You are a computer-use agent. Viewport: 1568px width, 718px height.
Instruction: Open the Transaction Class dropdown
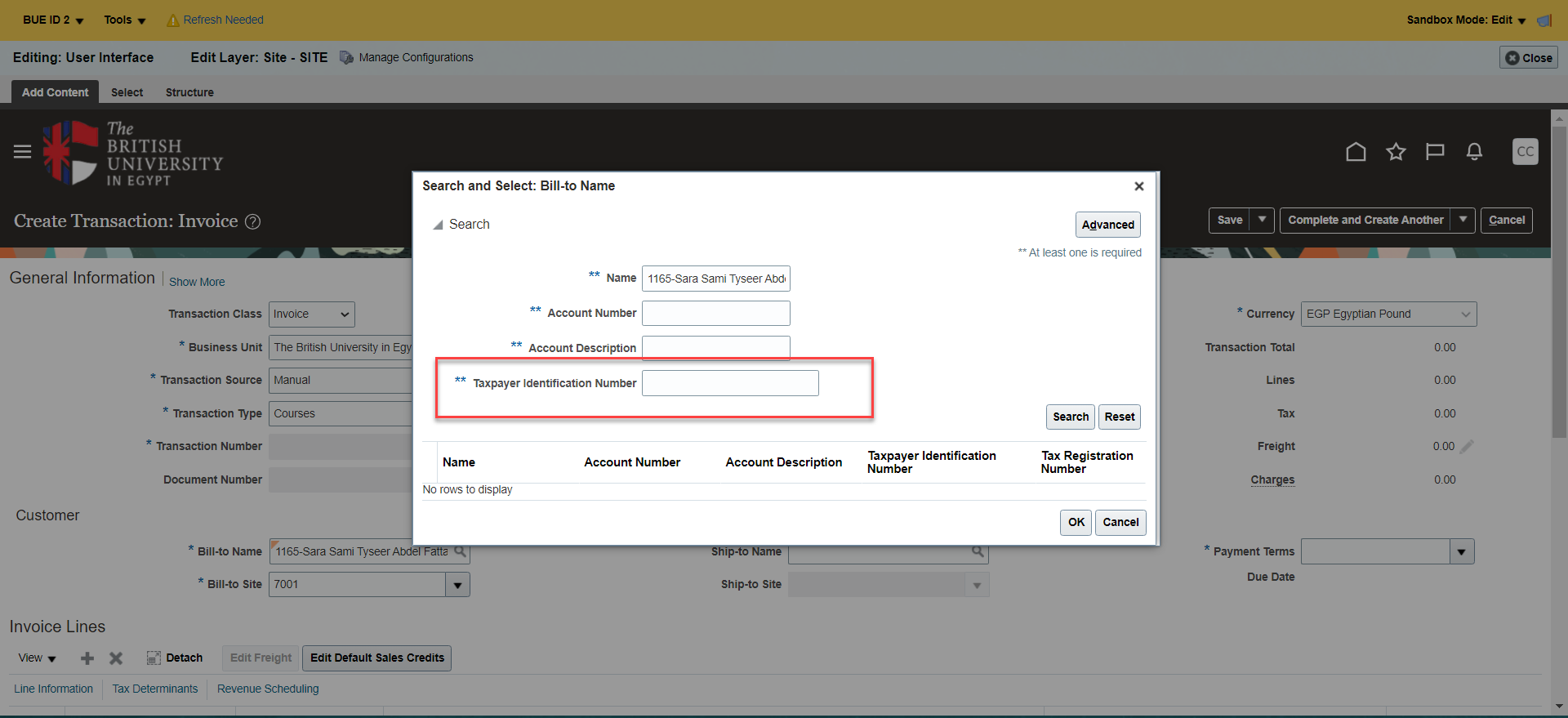pos(312,314)
